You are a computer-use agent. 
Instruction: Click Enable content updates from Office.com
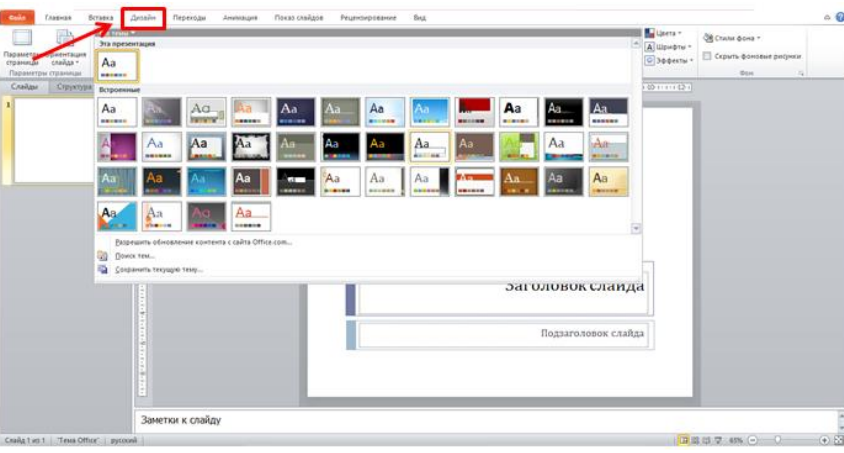click(203, 242)
